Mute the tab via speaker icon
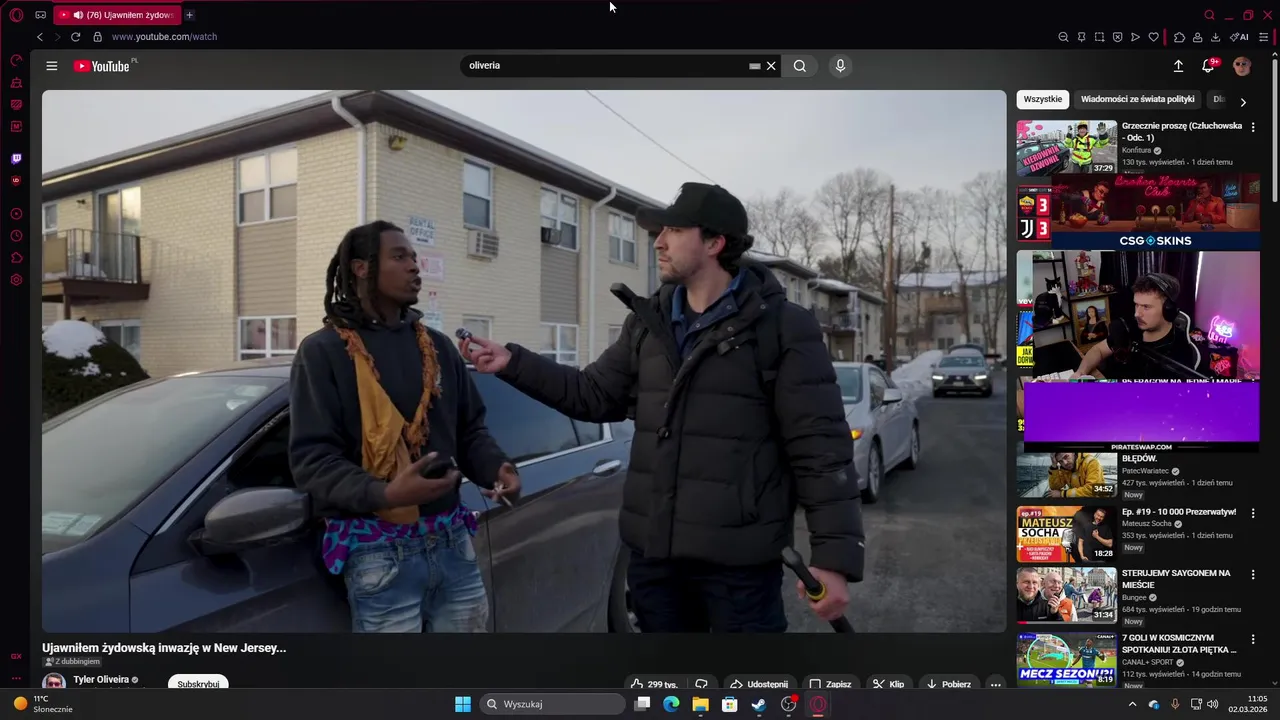 click(78, 15)
